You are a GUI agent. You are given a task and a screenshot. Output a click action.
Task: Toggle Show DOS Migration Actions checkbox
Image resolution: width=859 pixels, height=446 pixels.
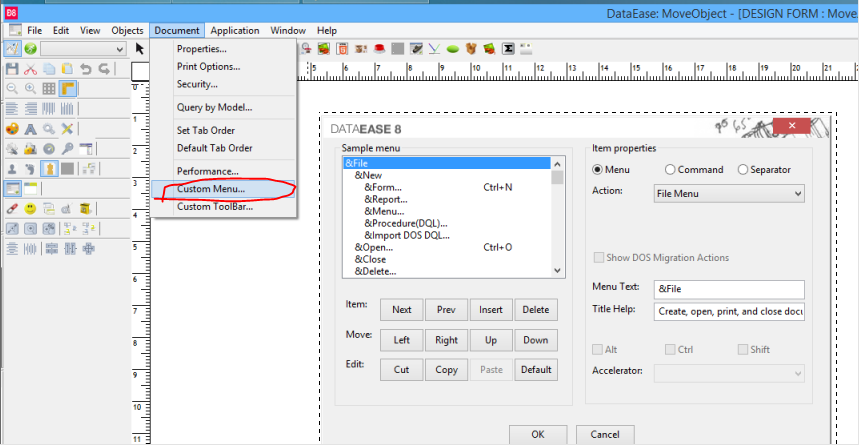[599, 258]
